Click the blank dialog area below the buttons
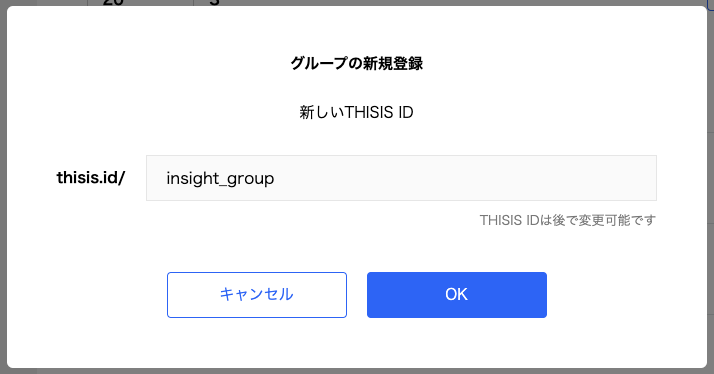The height and width of the screenshot is (374, 714). 357,343
